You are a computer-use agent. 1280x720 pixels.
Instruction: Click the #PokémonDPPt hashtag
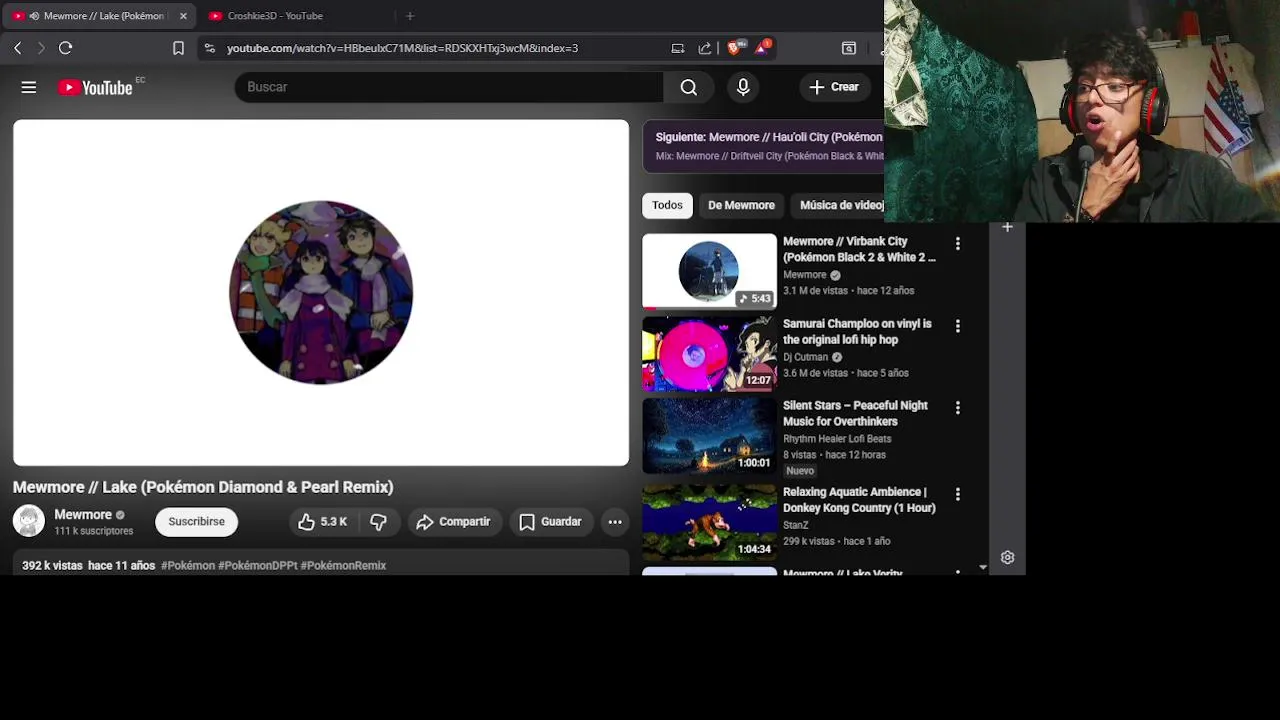click(x=258, y=566)
